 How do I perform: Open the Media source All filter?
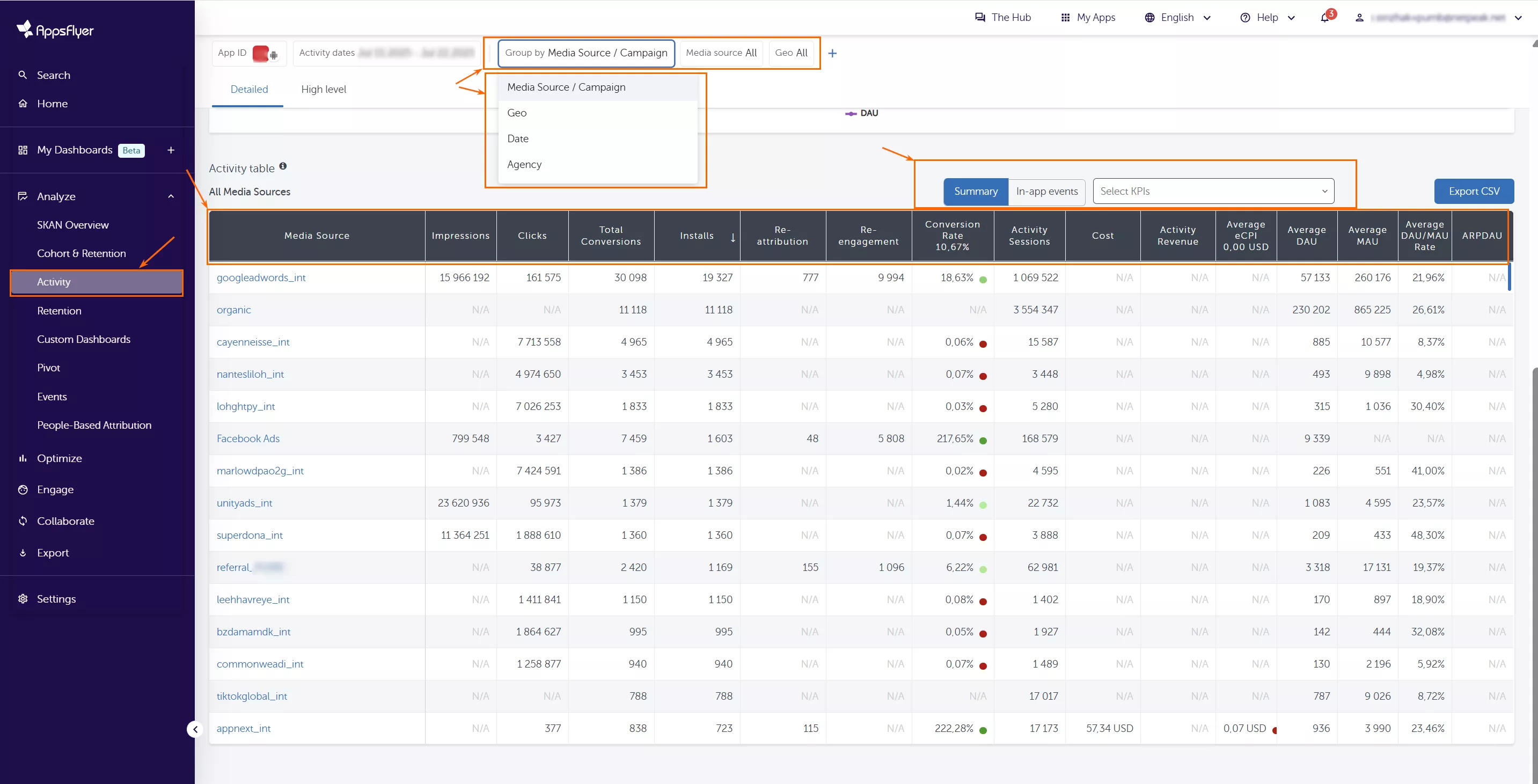point(721,53)
